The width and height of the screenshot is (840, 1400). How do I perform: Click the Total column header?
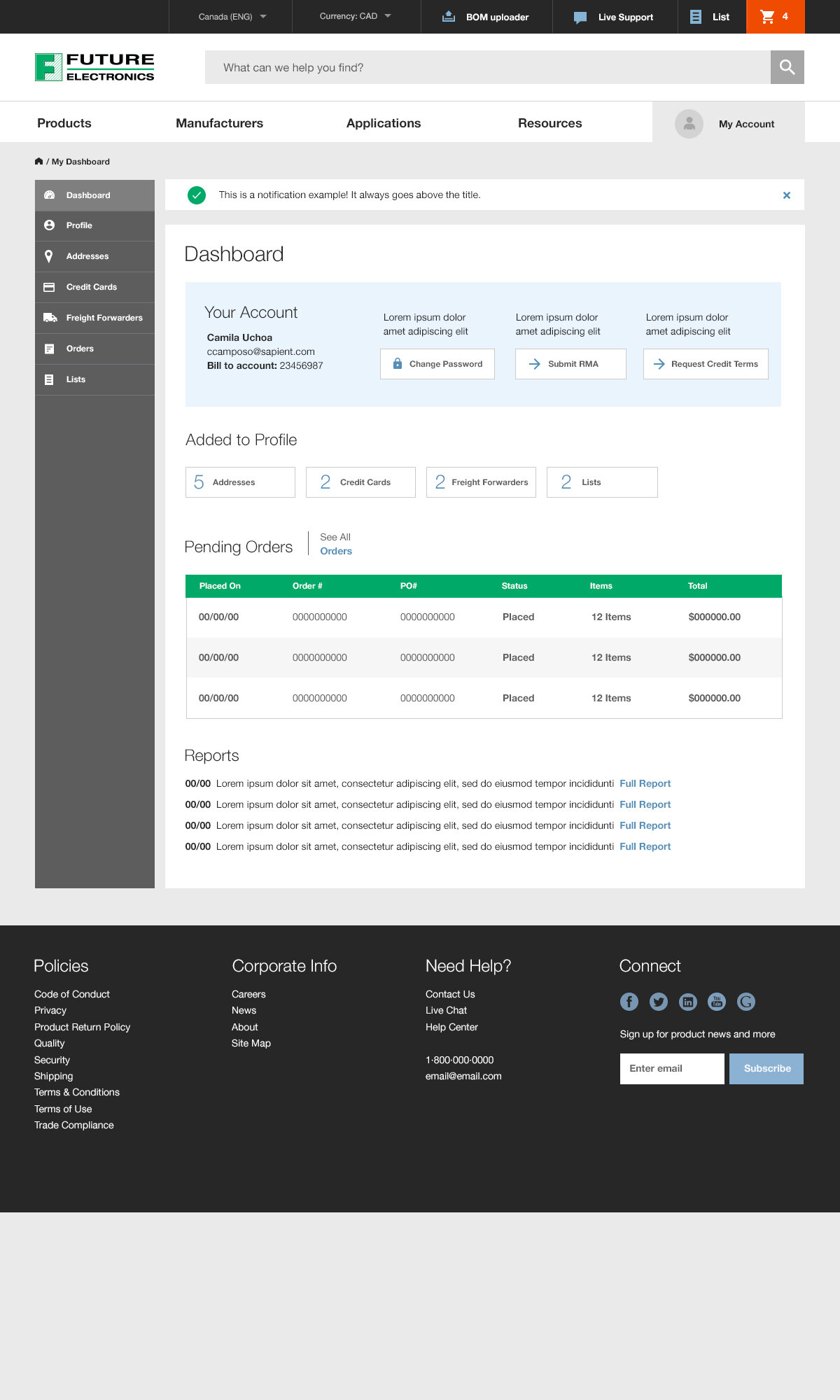coord(697,586)
